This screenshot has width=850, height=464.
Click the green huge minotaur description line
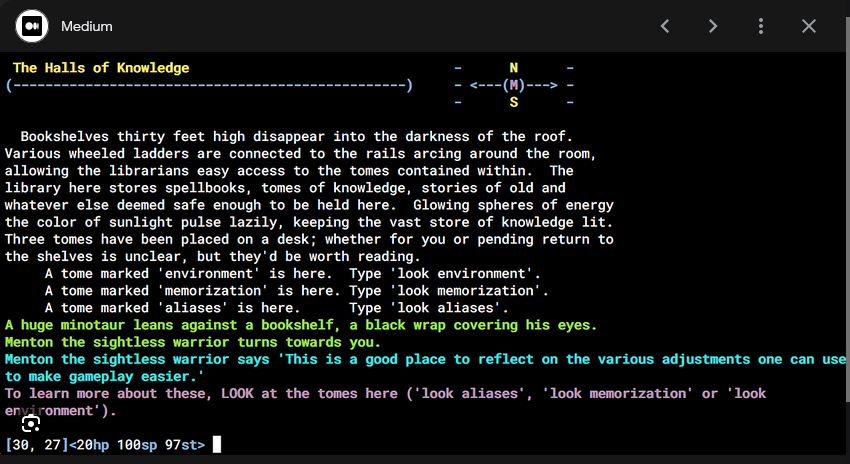tap(301, 325)
